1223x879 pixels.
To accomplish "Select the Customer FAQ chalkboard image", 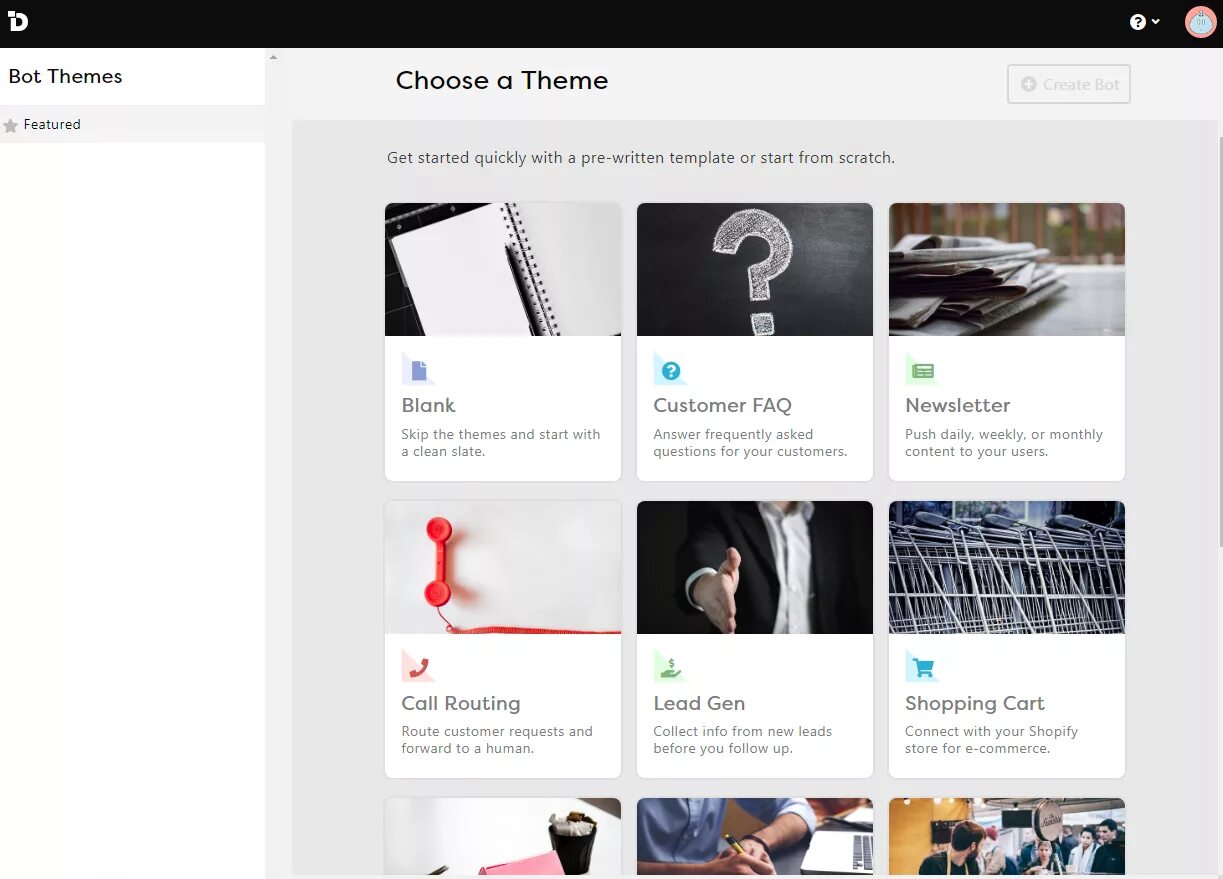I will [755, 269].
